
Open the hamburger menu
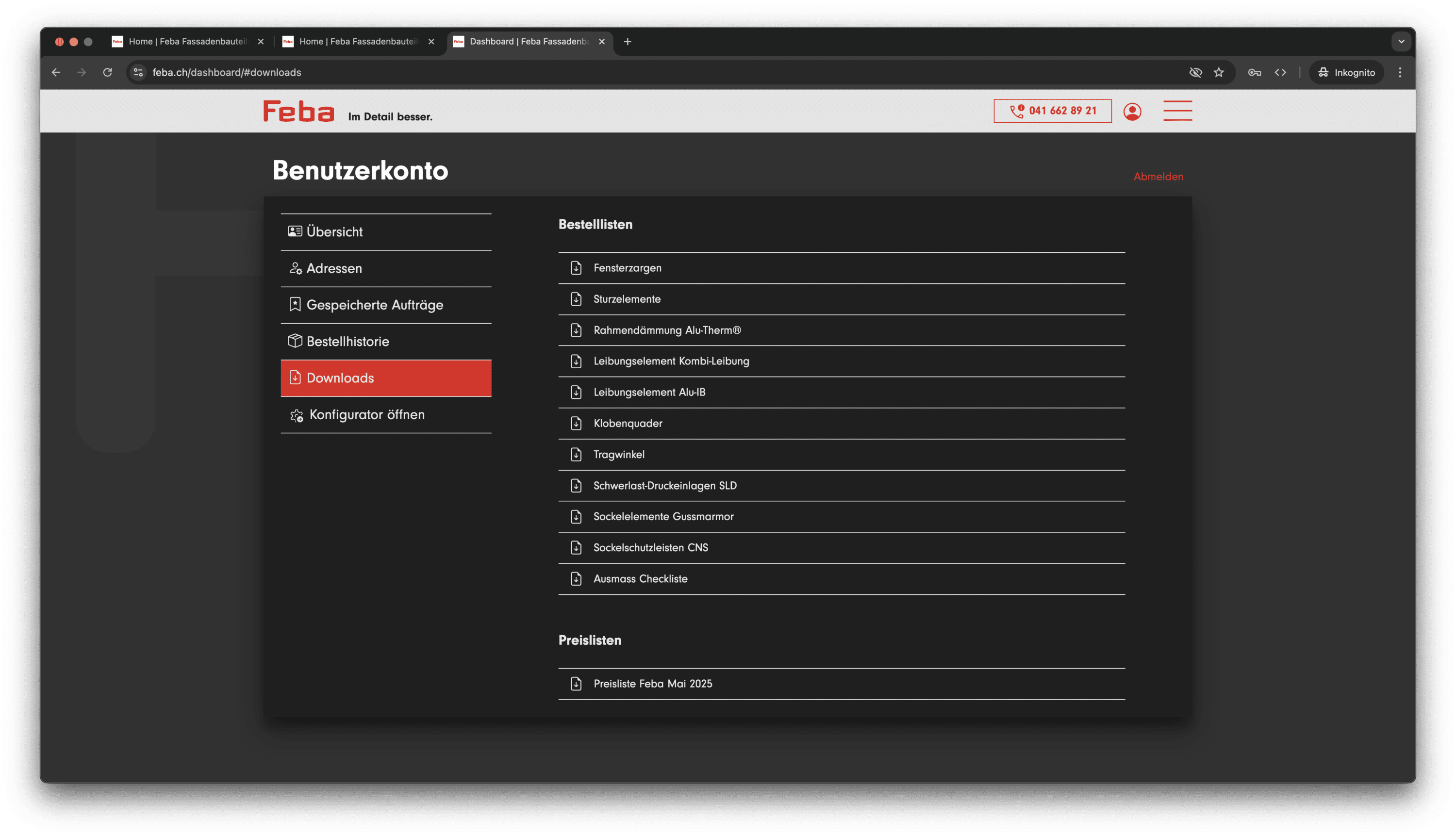1177,111
